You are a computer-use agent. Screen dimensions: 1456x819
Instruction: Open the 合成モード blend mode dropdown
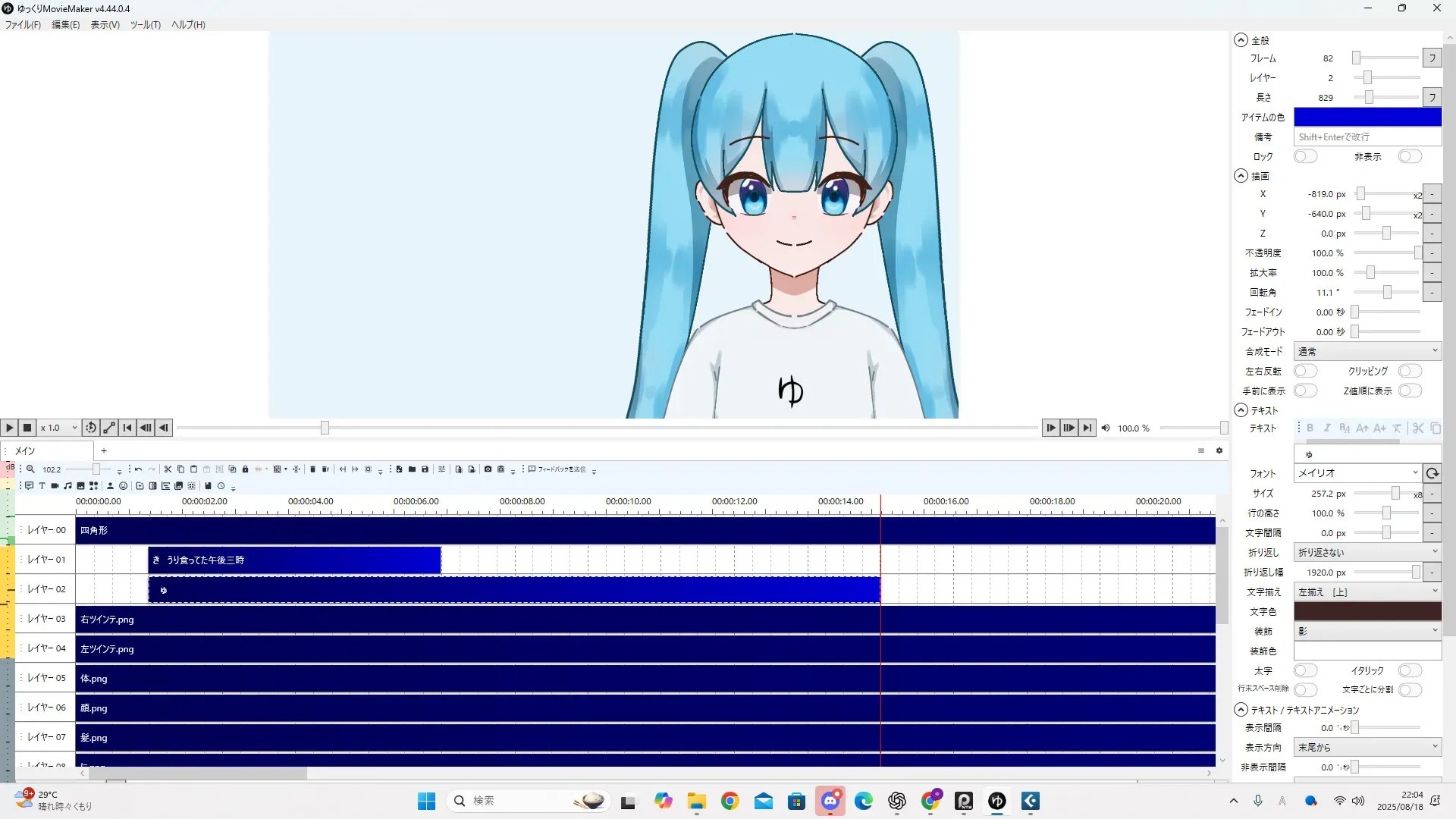[1367, 351]
